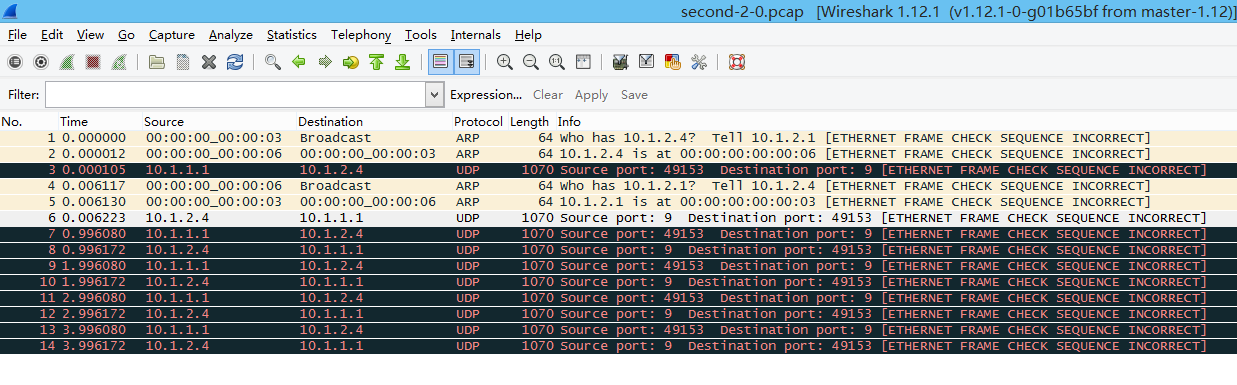Stop the running capture (red square)
This screenshot has width=1237, height=385.
pyautogui.click(x=93, y=62)
